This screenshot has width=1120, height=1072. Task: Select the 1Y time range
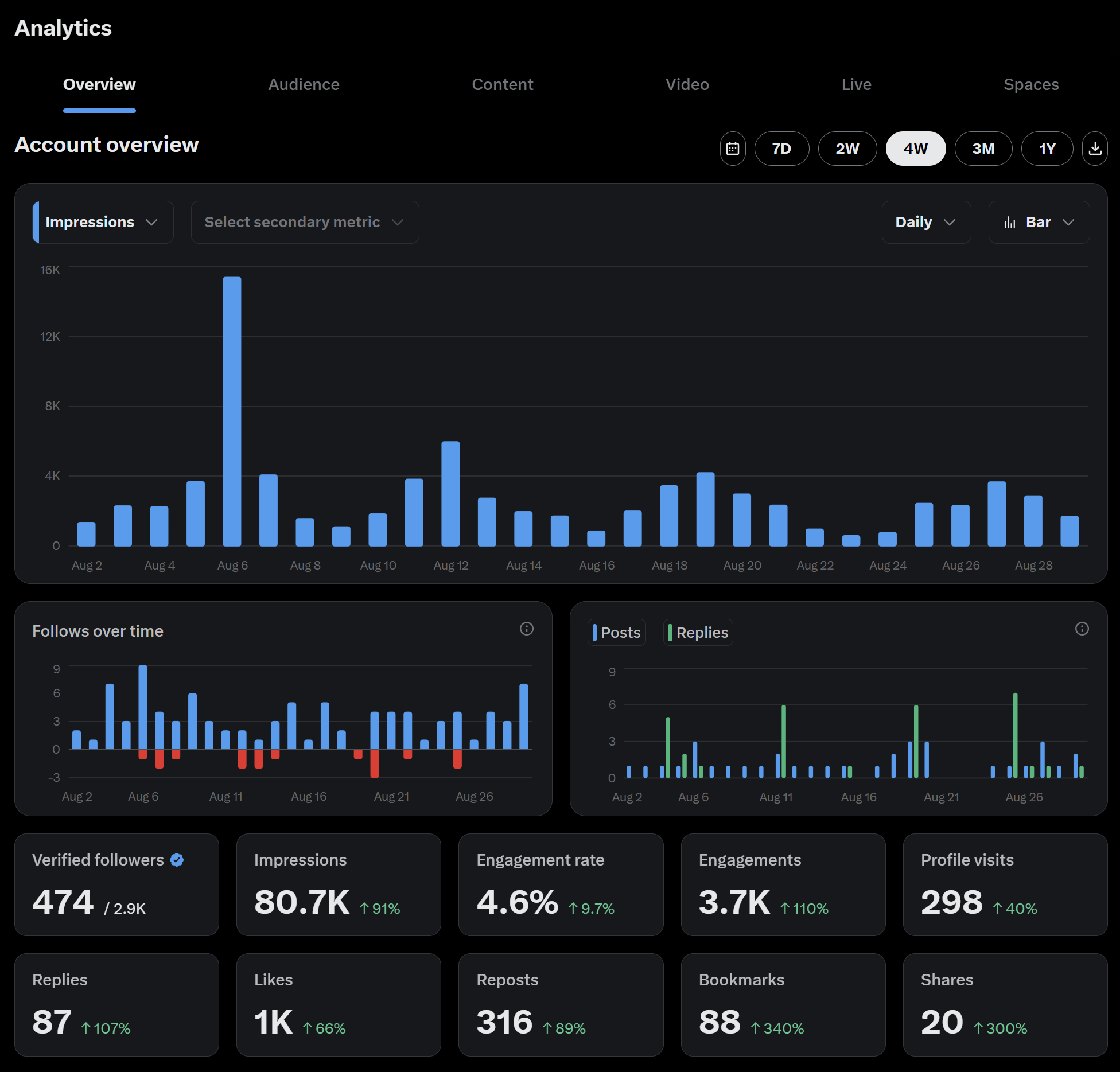click(x=1047, y=149)
